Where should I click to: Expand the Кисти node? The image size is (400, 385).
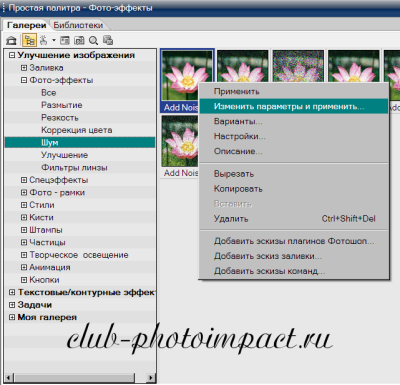pos(24,217)
